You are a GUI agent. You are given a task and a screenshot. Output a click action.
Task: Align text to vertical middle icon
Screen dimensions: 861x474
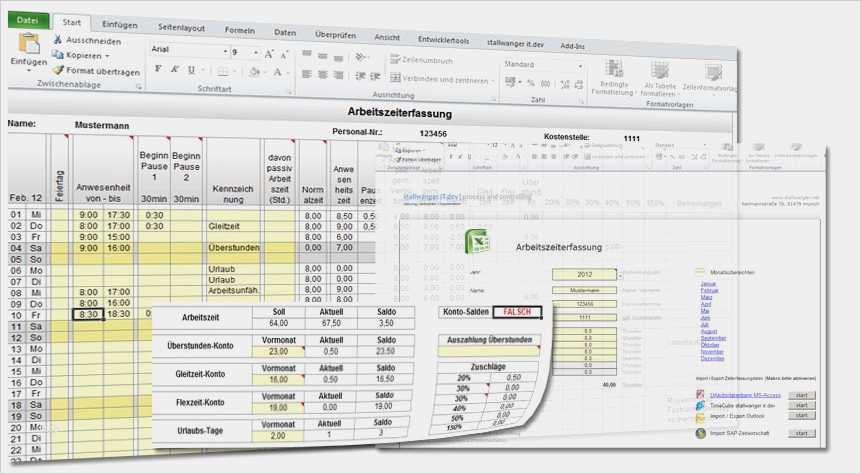(323, 55)
